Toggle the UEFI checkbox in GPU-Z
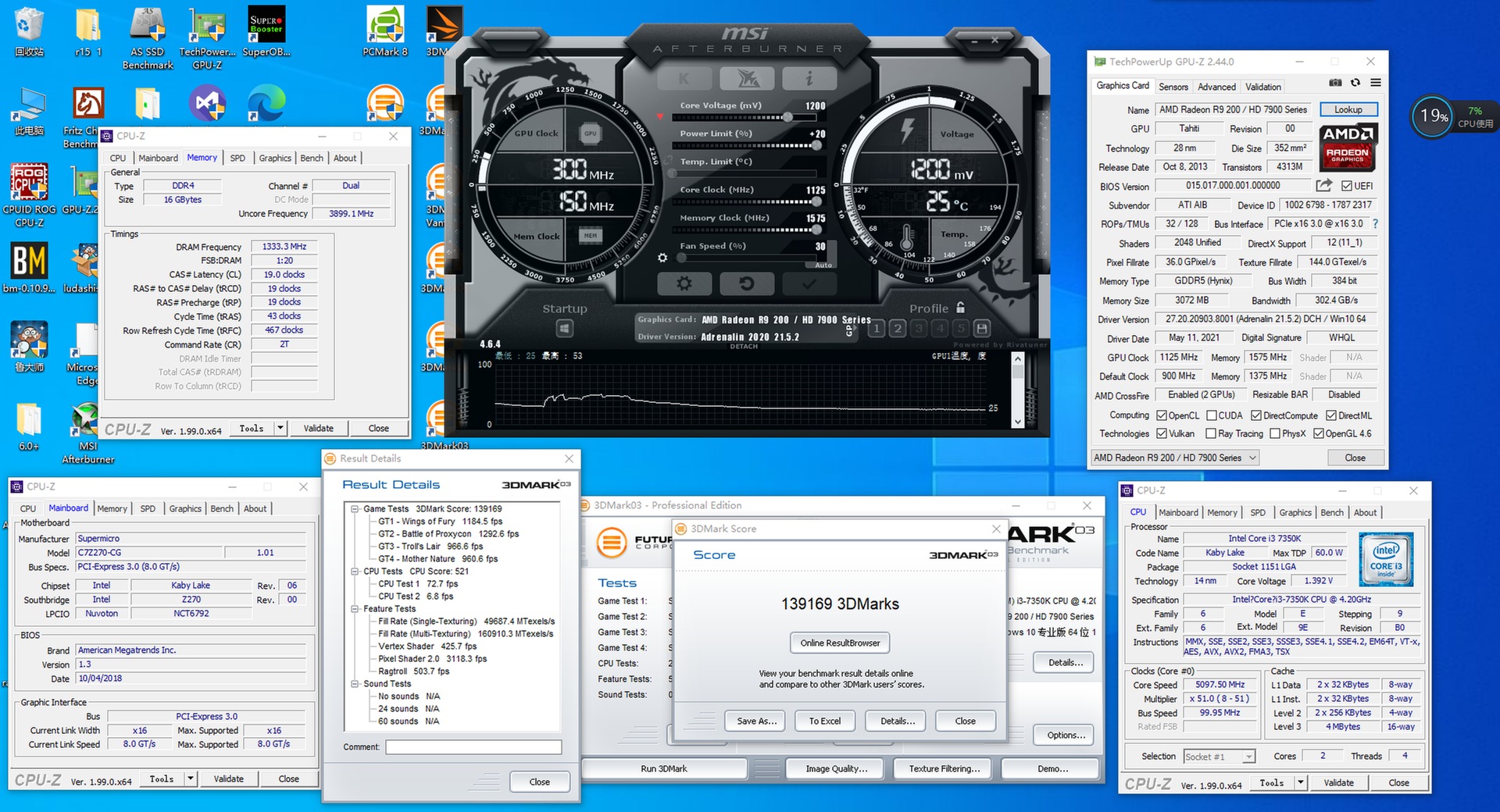The width and height of the screenshot is (1500, 812). click(1347, 186)
